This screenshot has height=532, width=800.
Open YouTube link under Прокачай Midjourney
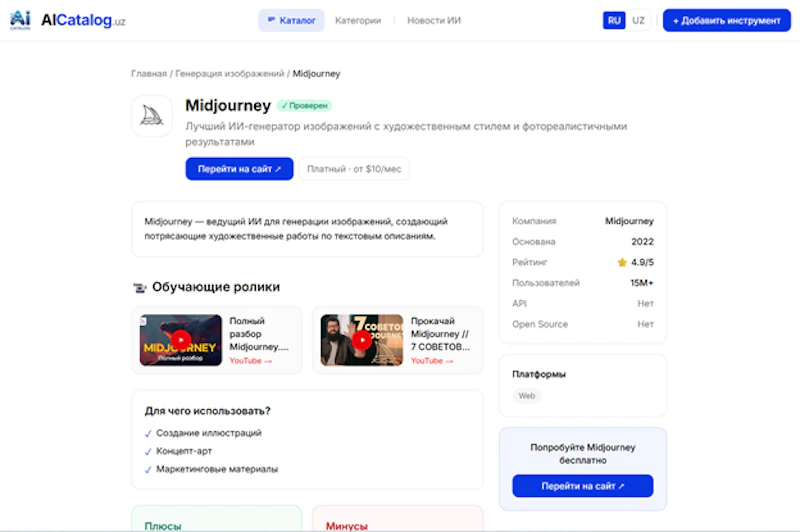432,361
